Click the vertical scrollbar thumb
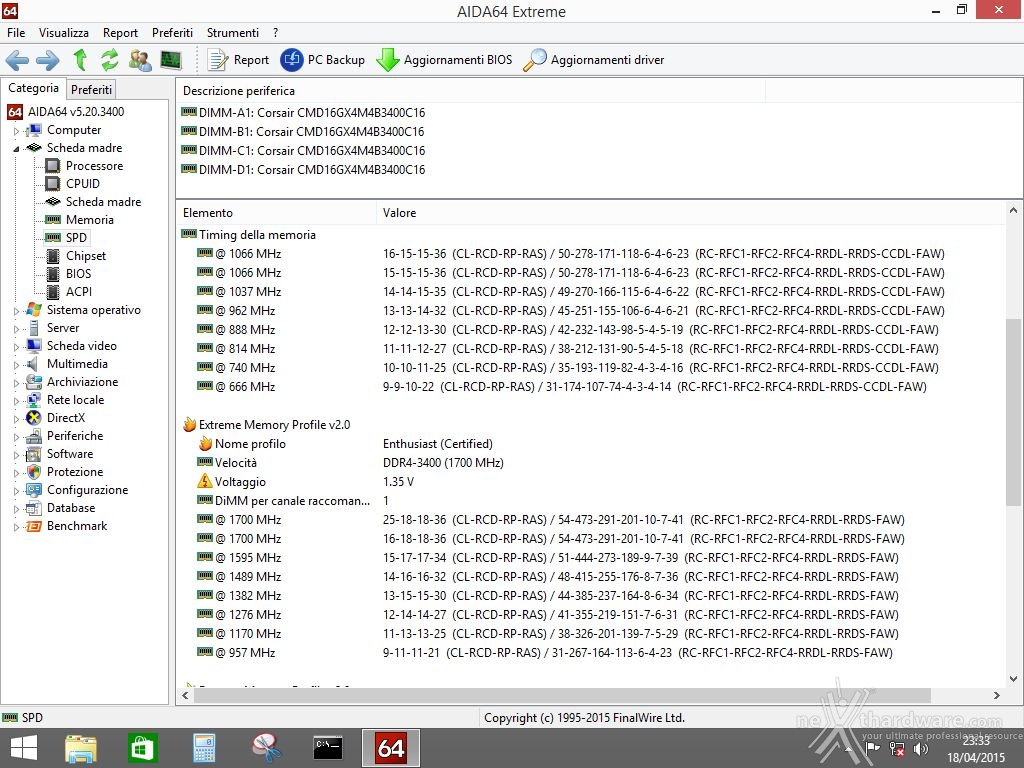The height and width of the screenshot is (768, 1024). [x=1013, y=411]
